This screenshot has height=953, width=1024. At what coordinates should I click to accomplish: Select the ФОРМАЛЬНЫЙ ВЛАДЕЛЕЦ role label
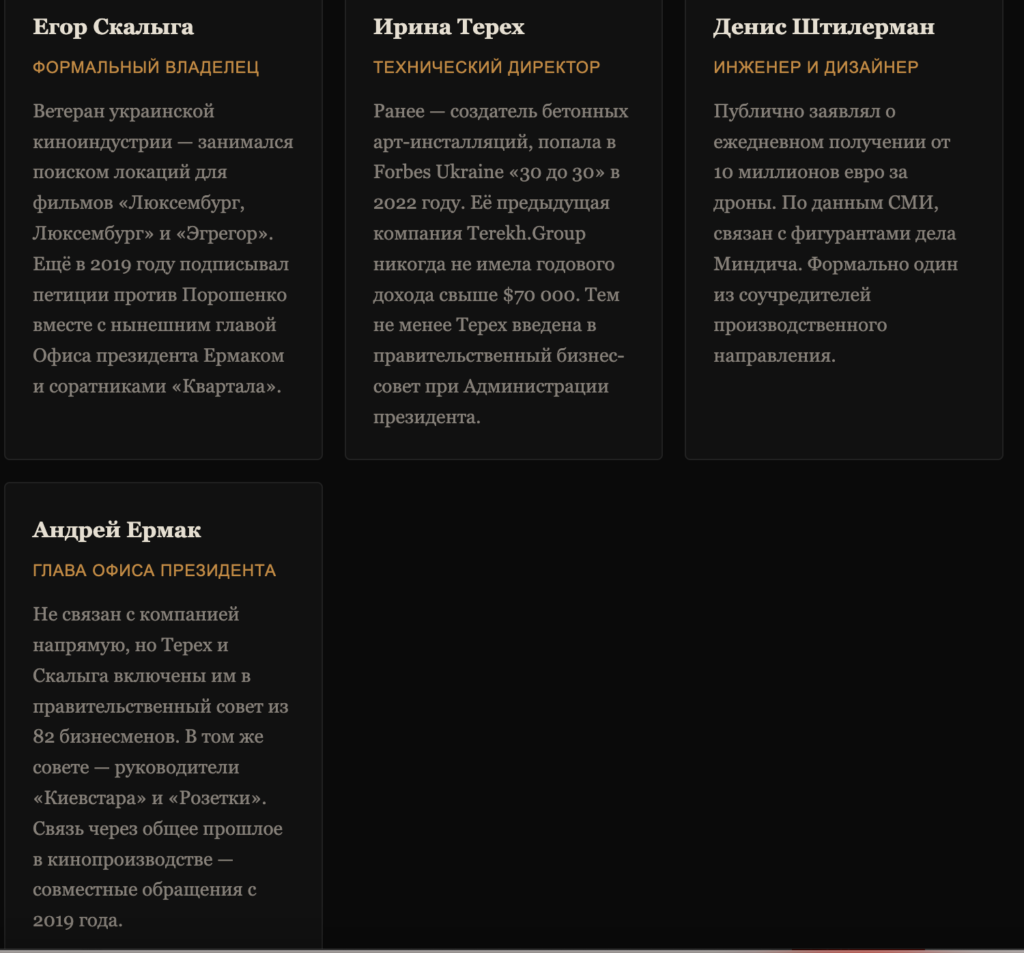coord(146,67)
